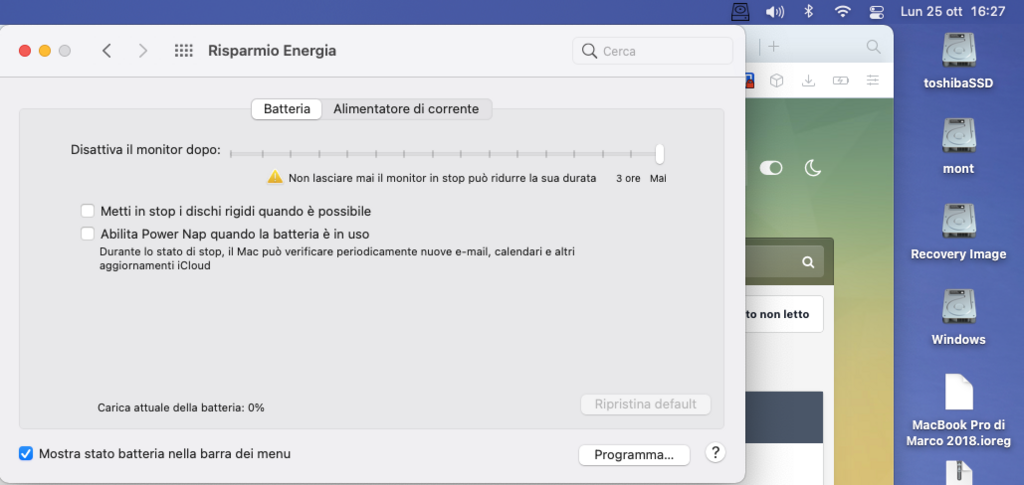
Task: Go back with the left chevron
Action: [107, 51]
